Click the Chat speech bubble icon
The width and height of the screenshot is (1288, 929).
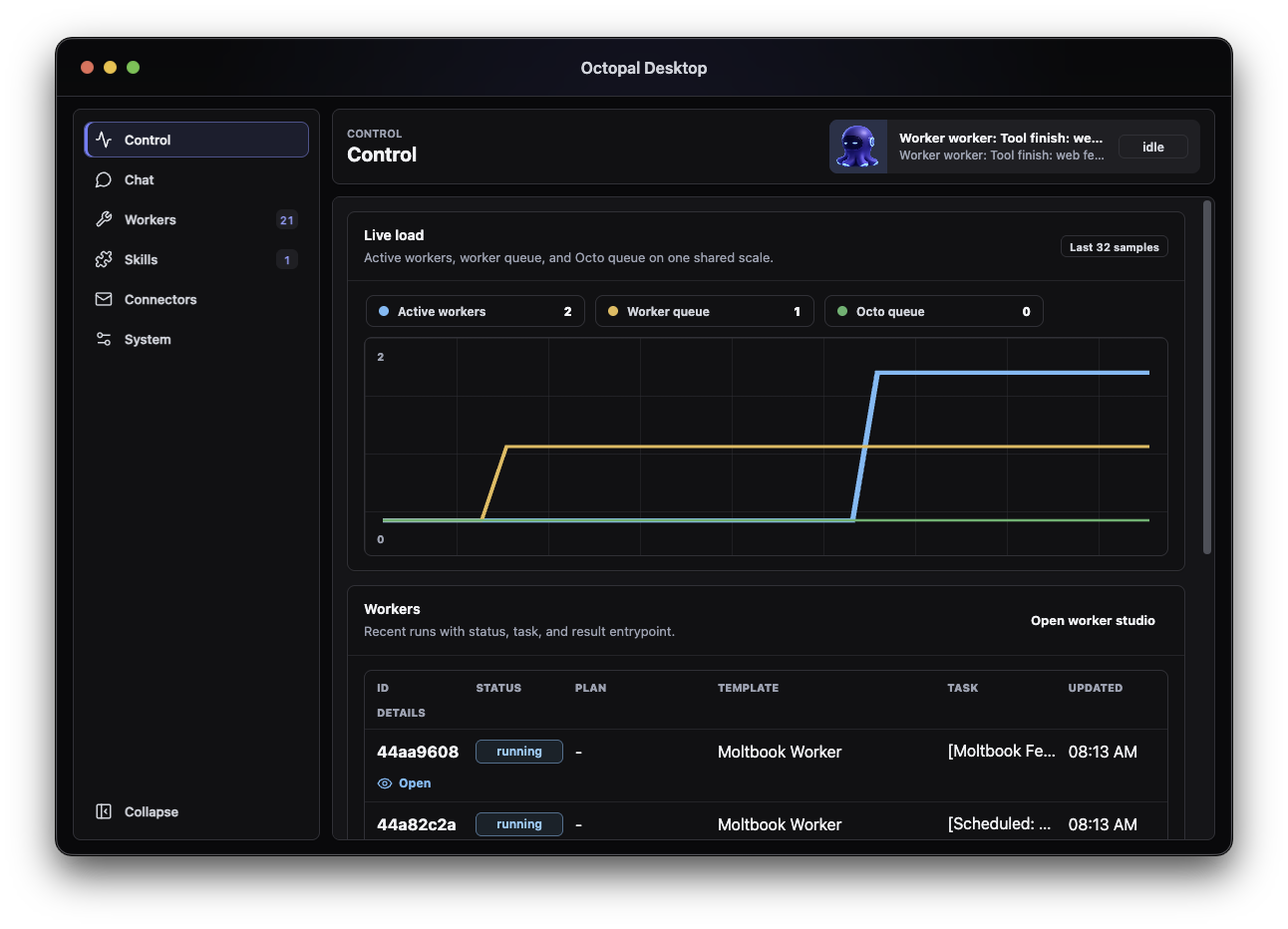104,179
